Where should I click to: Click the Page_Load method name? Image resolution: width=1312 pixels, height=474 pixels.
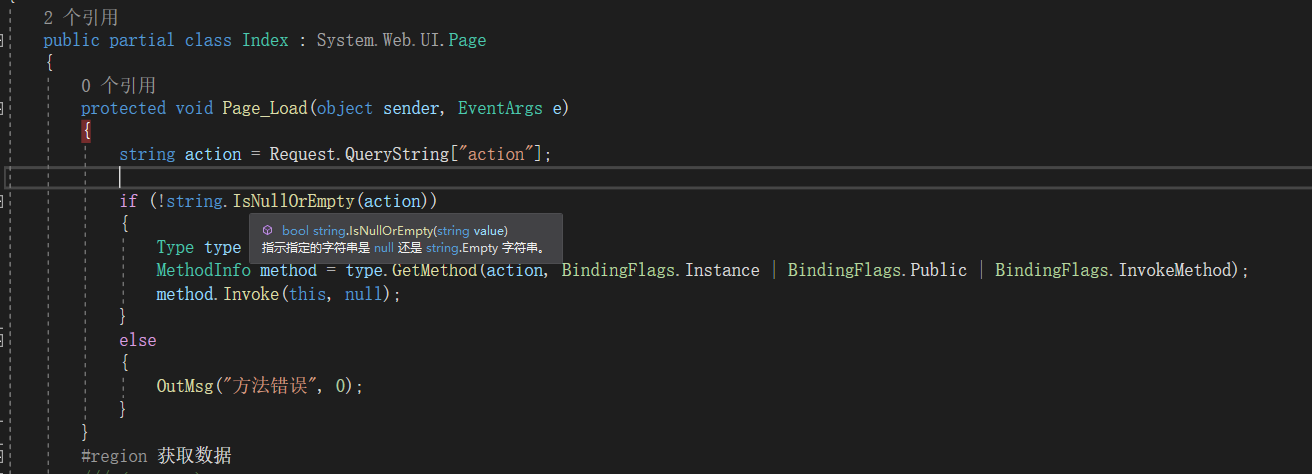pyautogui.click(x=265, y=108)
